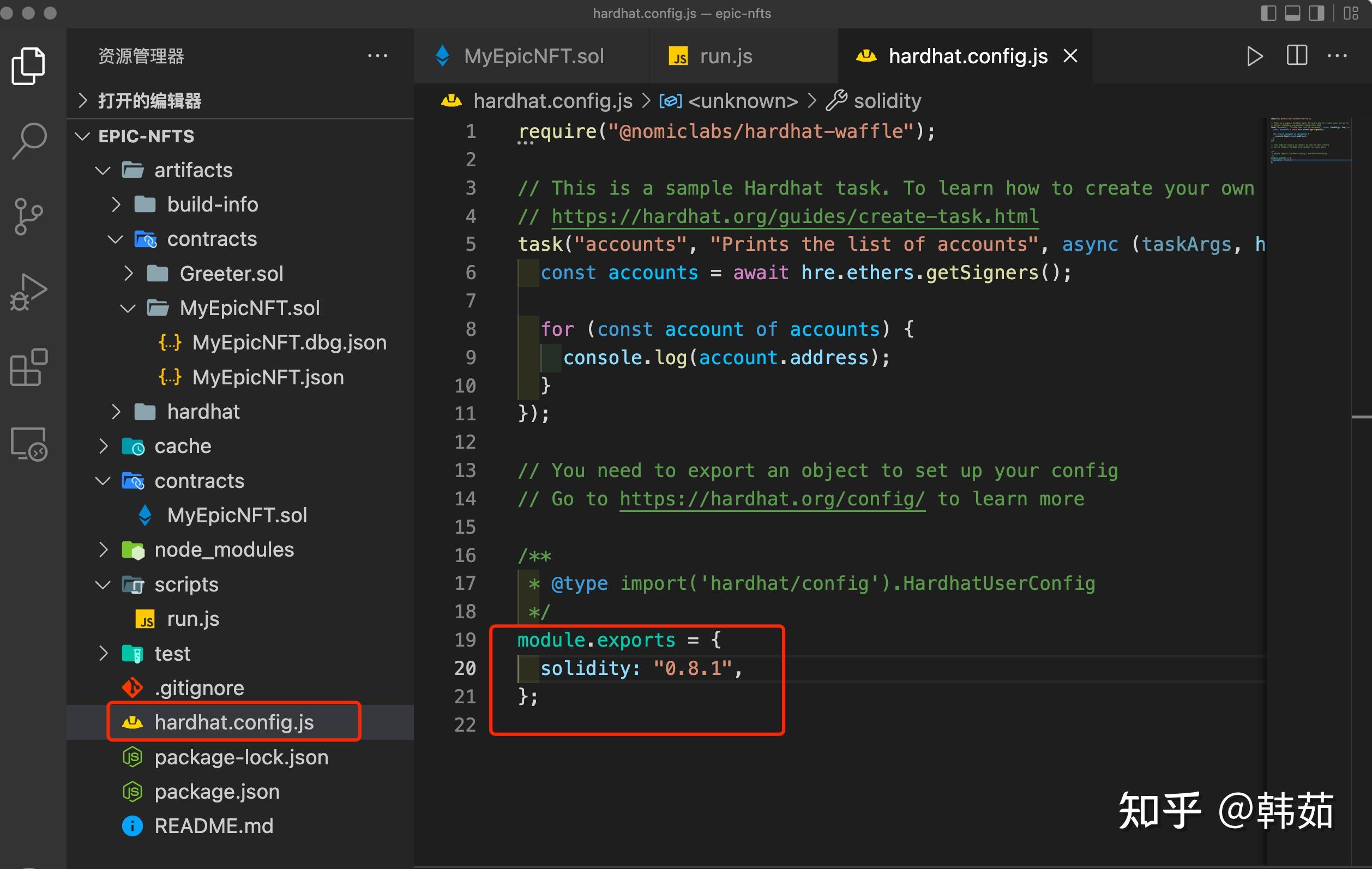Click the 资源管理器 panel title
This screenshot has height=869, width=1372.
(141, 56)
